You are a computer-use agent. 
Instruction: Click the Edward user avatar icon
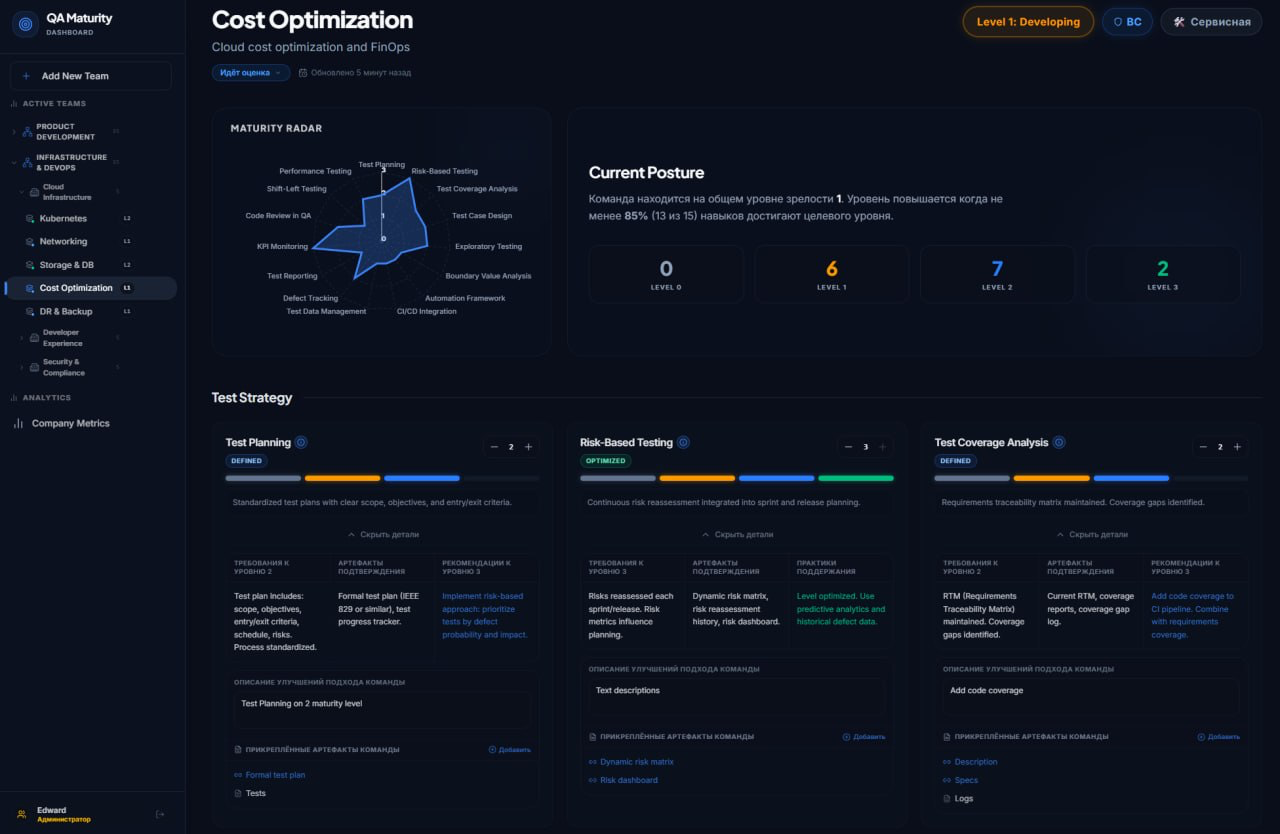22,814
